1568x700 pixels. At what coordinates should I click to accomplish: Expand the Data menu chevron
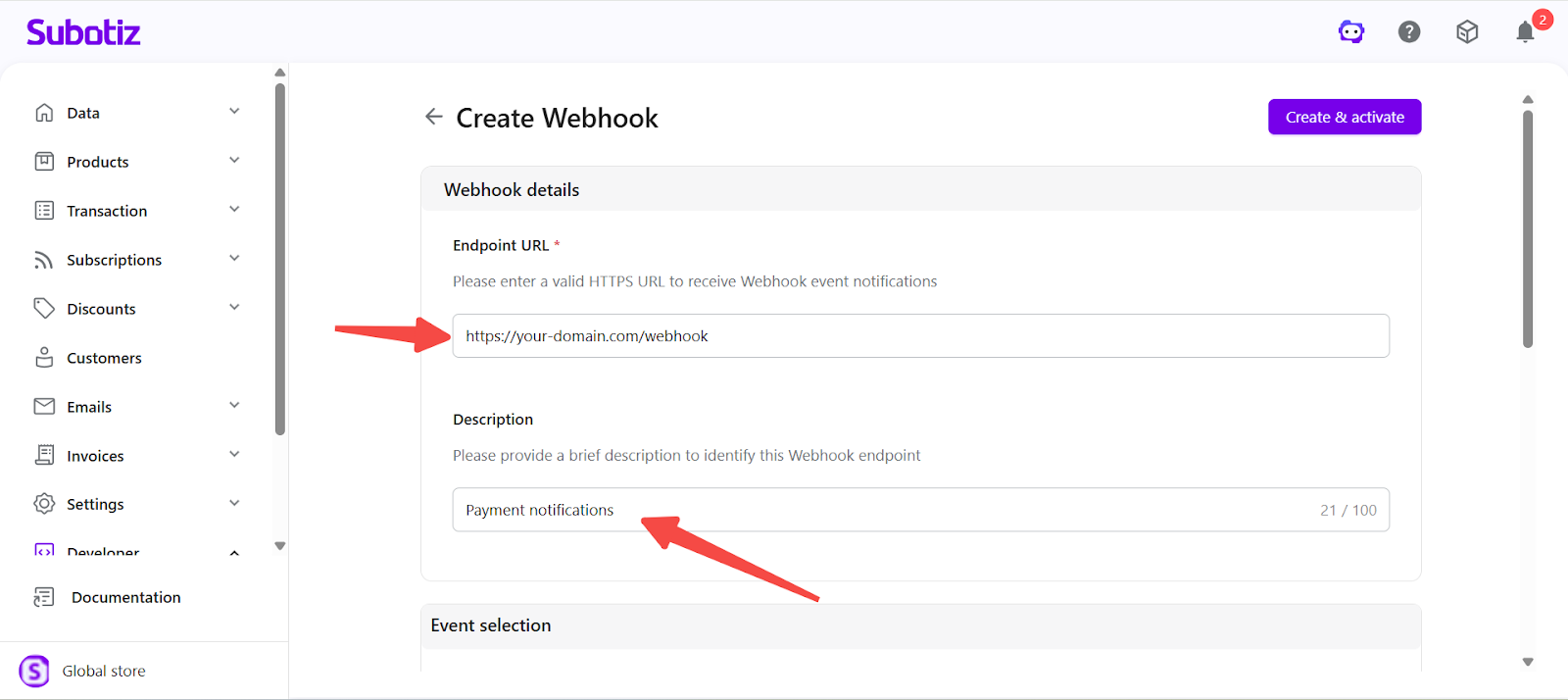[234, 112]
